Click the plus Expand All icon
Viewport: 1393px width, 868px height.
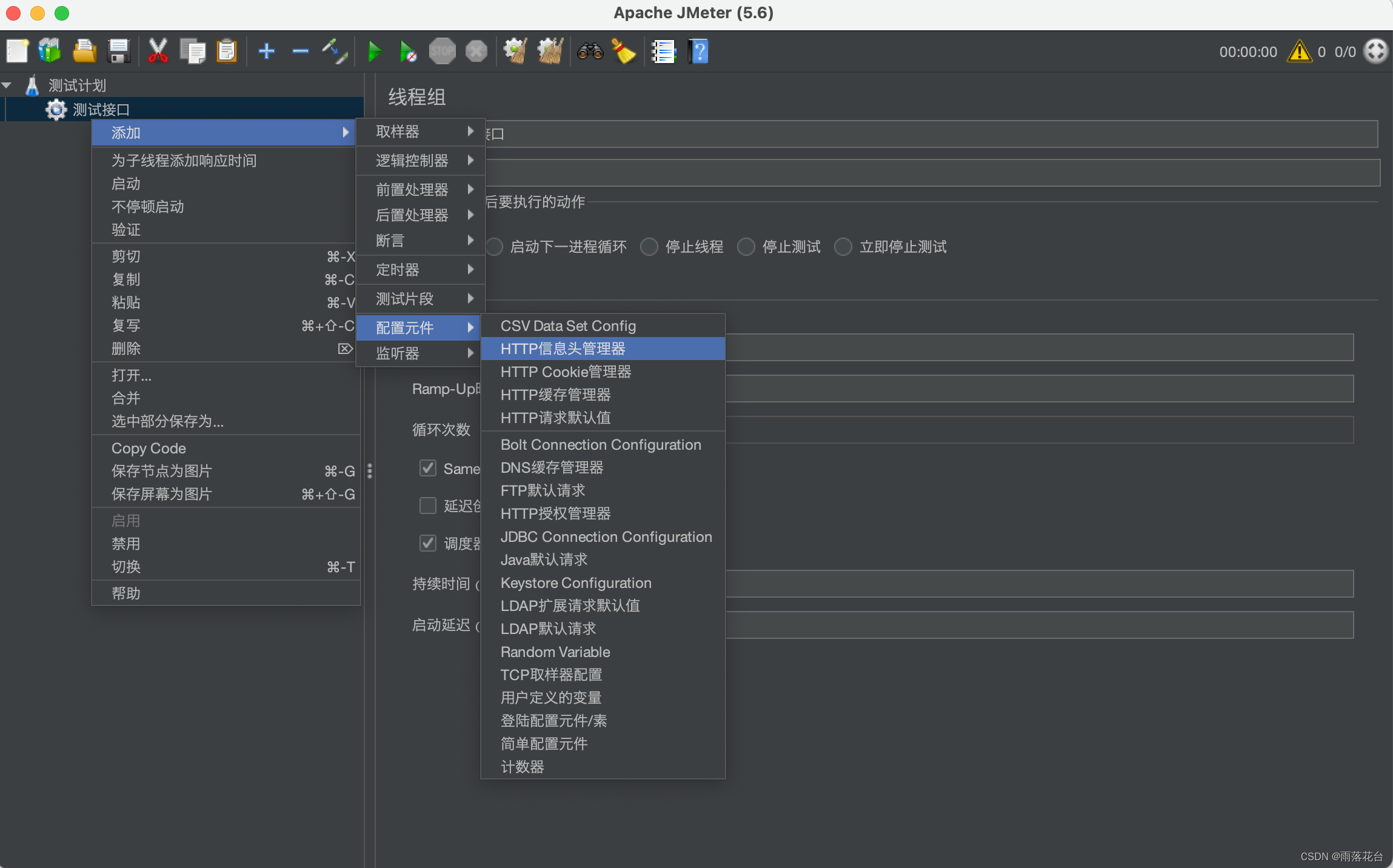click(267, 52)
